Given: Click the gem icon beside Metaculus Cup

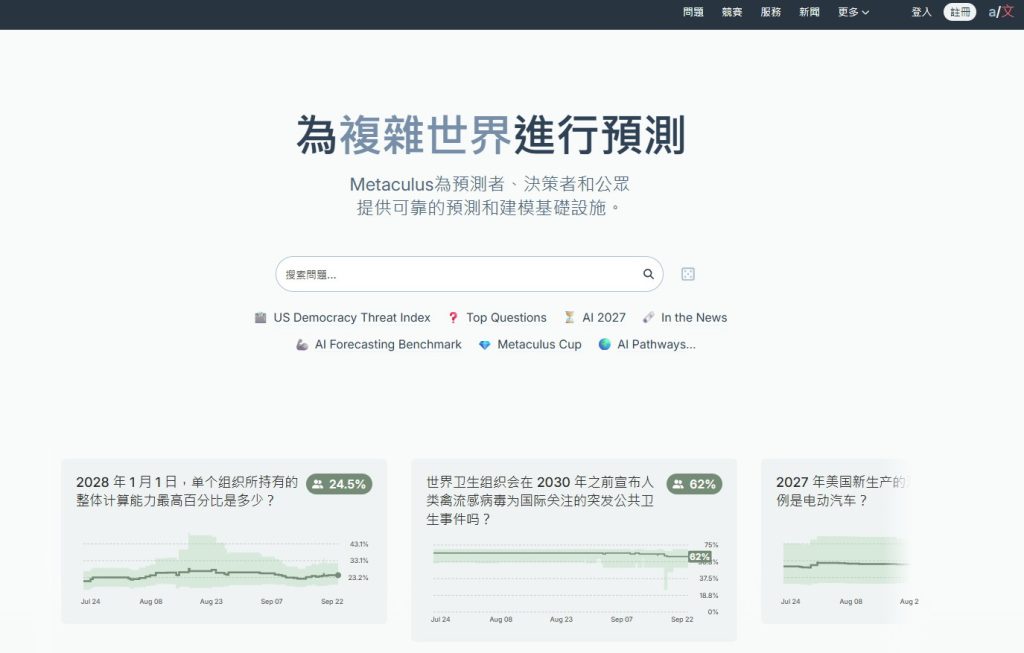Looking at the screenshot, I should [x=485, y=345].
